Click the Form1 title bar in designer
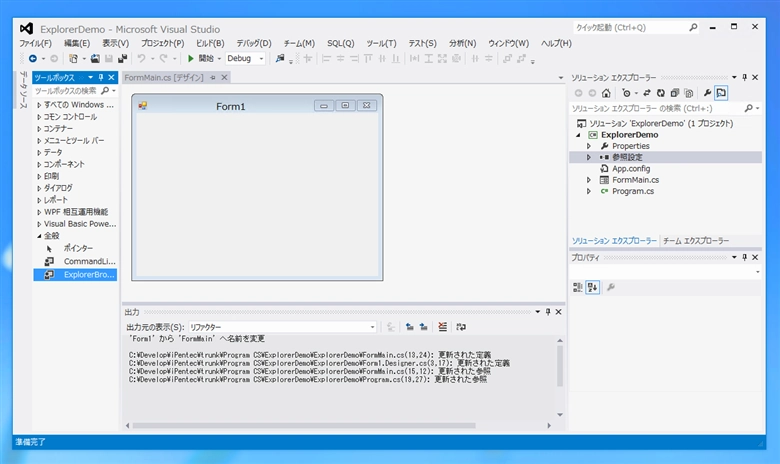The height and width of the screenshot is (464, 780). tap(230, 106)
